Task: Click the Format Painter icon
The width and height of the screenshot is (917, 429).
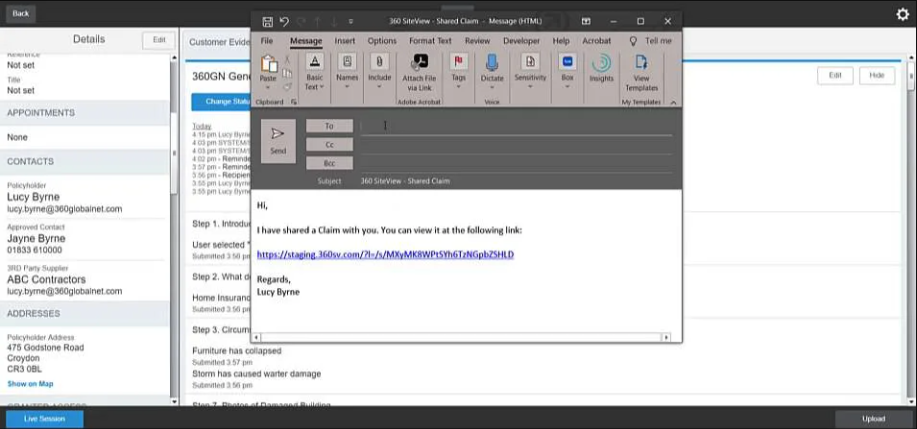Action: click(287, 87)
